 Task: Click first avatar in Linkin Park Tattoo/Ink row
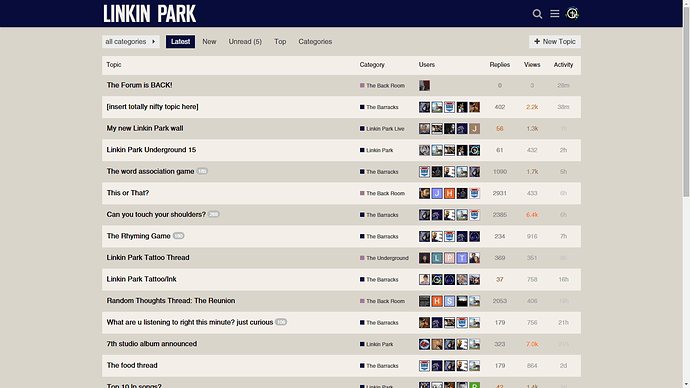tap(424, 279)
